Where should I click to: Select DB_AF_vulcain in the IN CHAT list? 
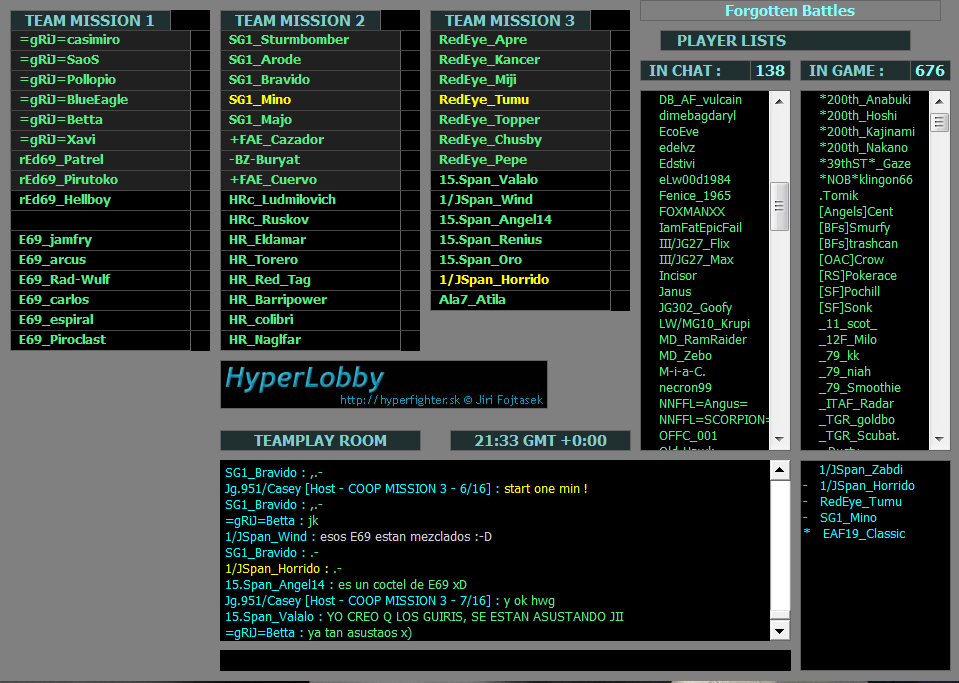(x=700, y=100)
